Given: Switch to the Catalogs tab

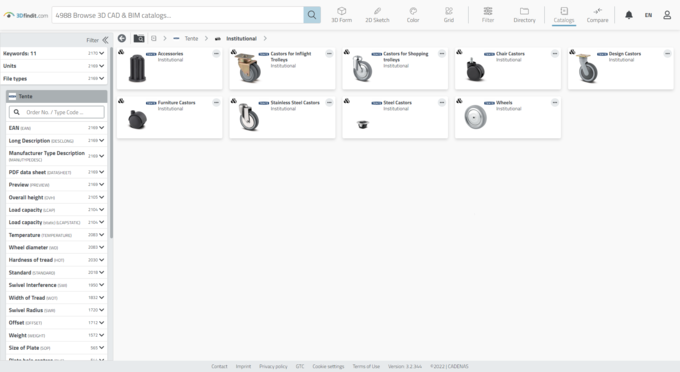Looking at the screenshot, I should (x=564, y=15).
